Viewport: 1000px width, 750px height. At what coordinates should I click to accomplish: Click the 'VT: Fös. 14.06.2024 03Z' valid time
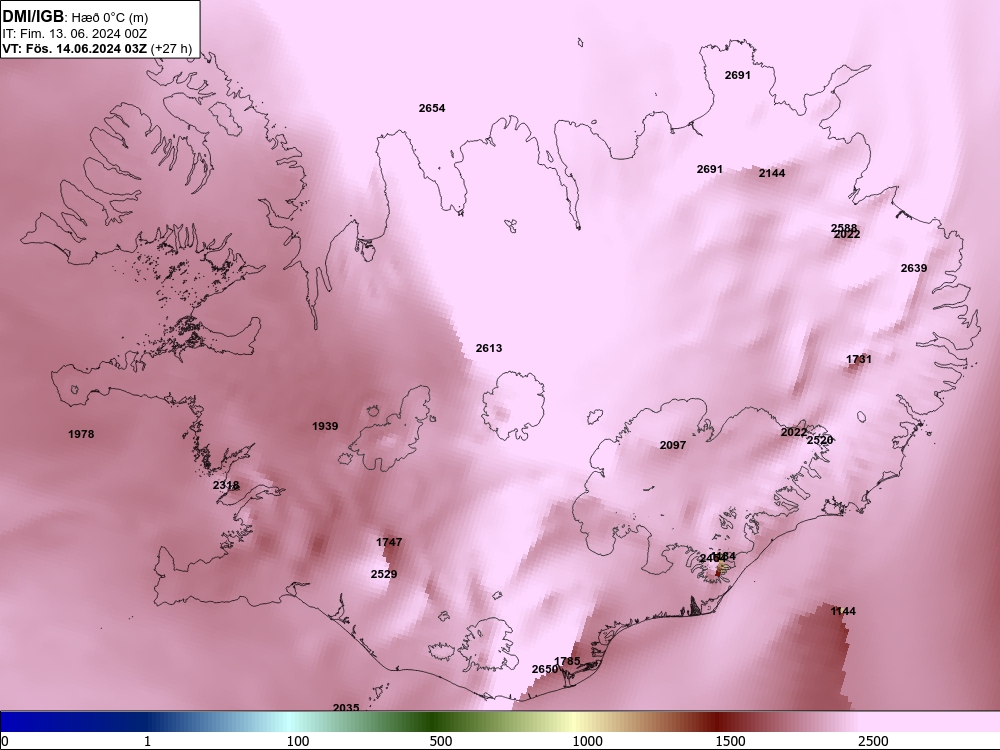[75, 48]
